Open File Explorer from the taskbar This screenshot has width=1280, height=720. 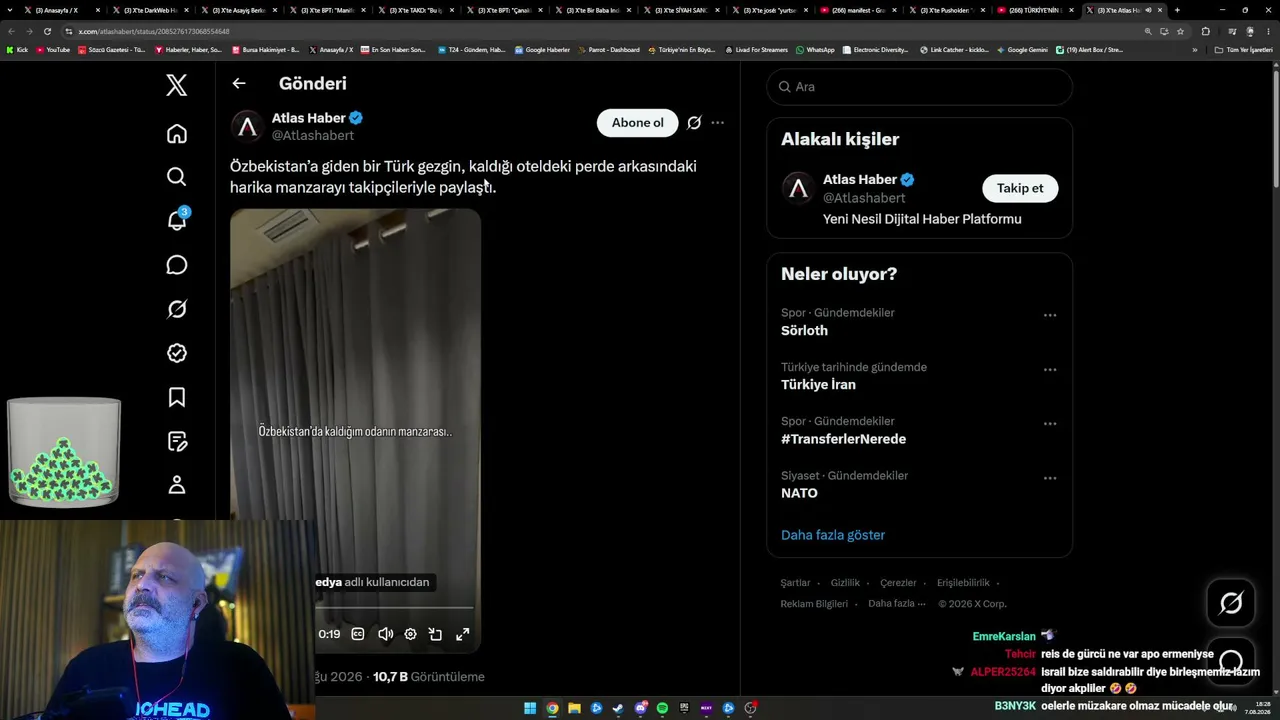pos(574,708)
